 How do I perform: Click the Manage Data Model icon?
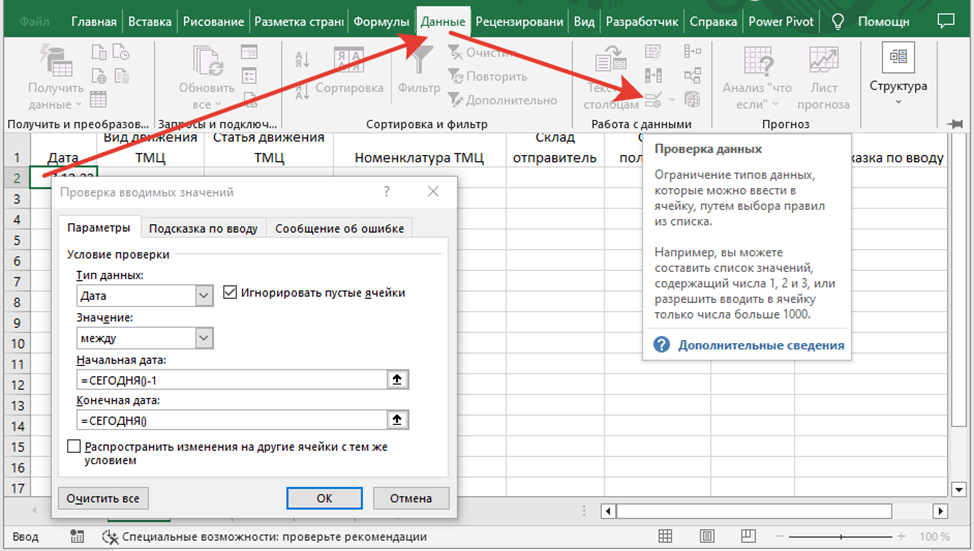[x=692, y=99]
